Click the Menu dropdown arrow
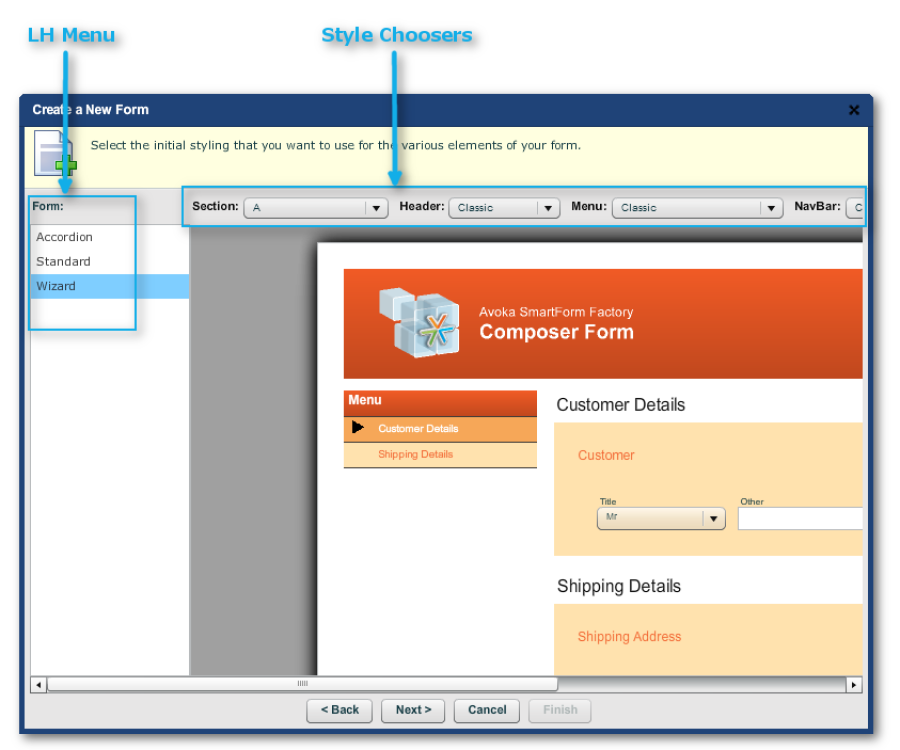This screenshot has height=750, width=900. click(771, 208)
